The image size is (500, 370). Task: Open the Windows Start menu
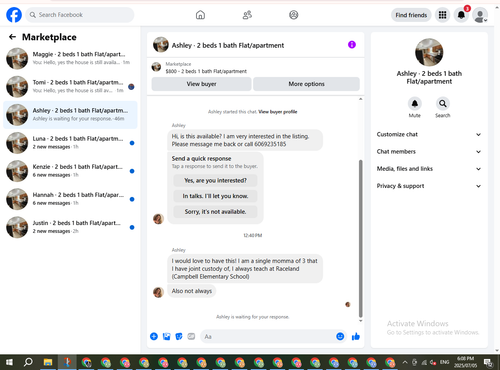tap(9, 362)
